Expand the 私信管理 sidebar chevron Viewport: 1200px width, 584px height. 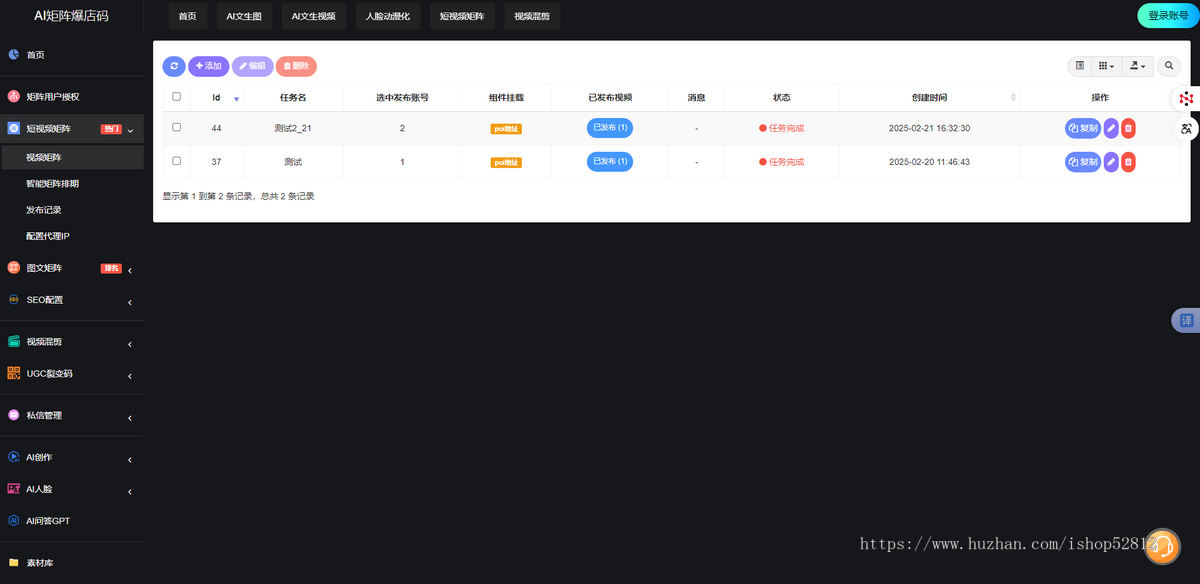130,417
